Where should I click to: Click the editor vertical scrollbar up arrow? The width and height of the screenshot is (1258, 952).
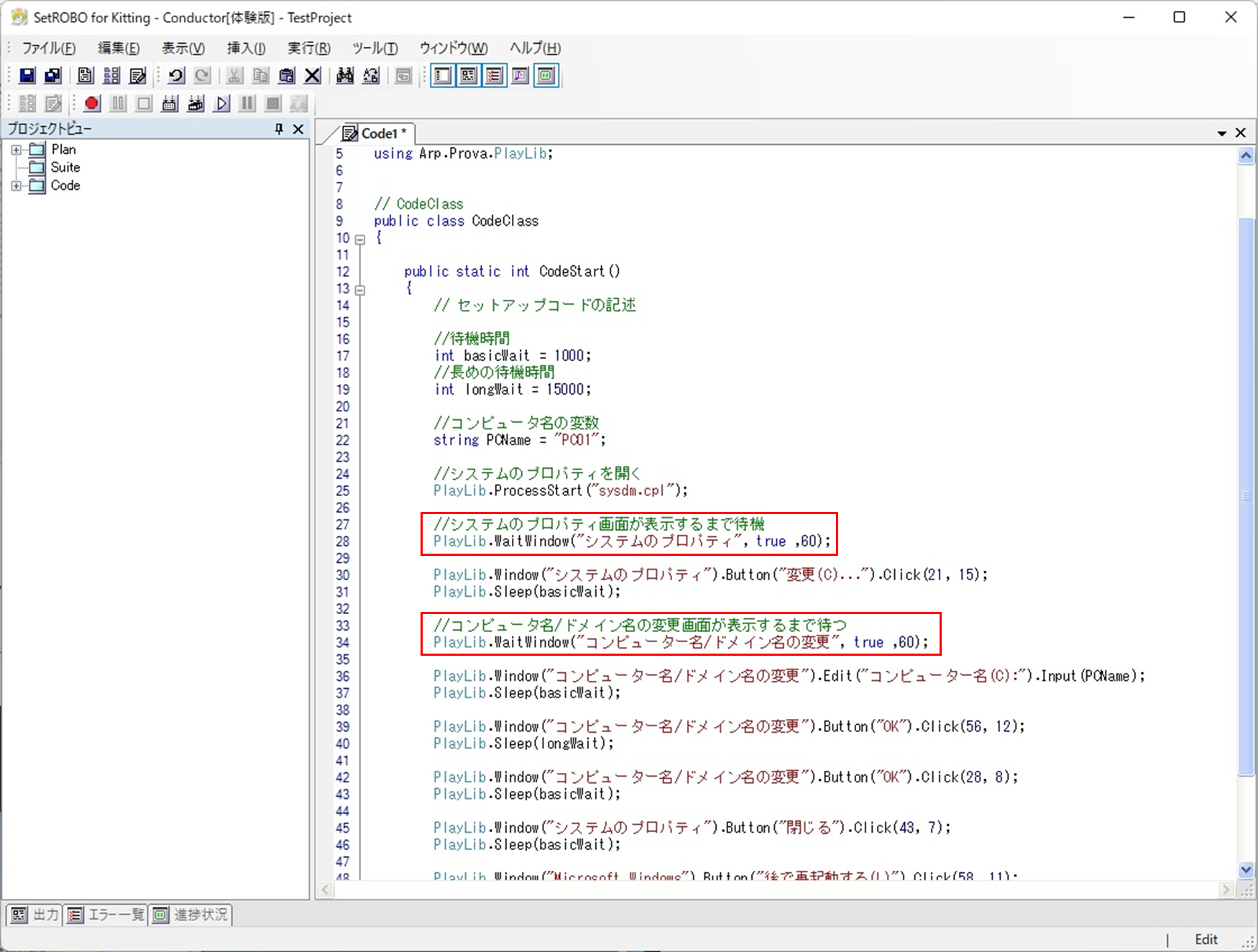[1246, 155]
